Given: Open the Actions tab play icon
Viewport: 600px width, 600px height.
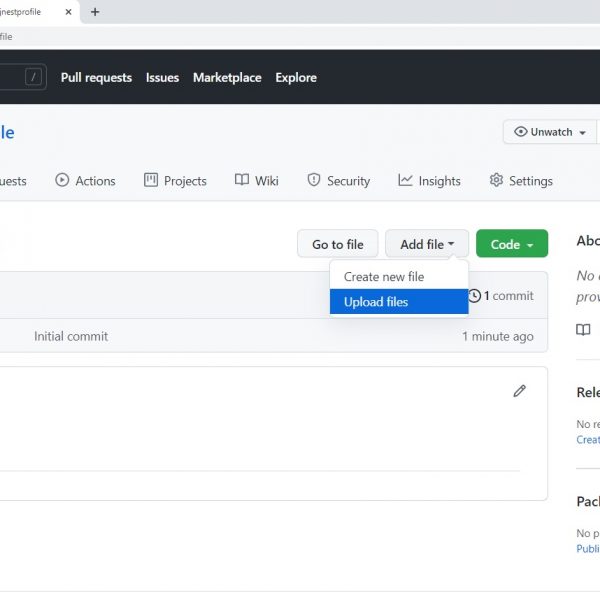Looking at the screenshot, I should [62, 180].
